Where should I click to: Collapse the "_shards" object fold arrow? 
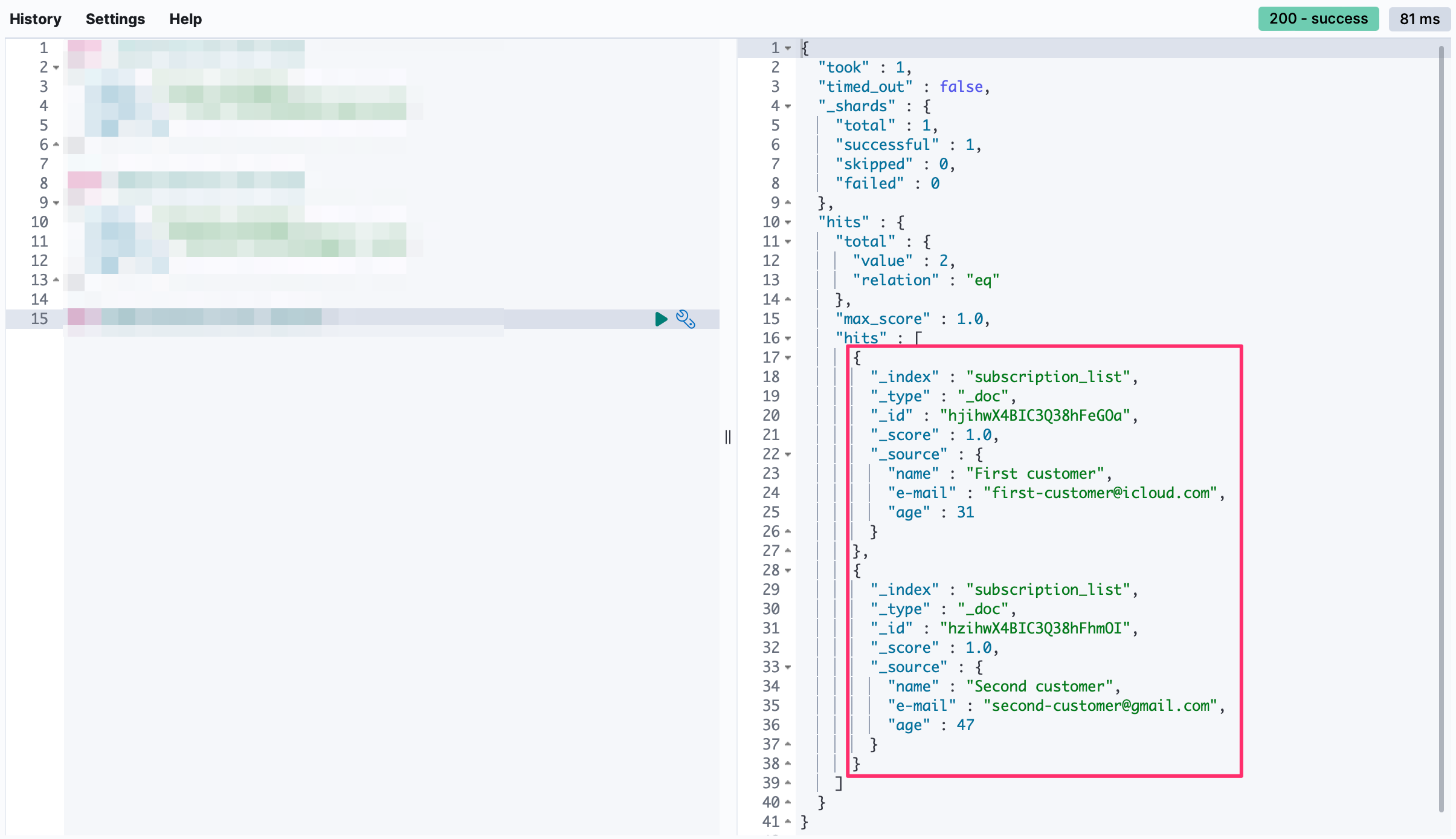(x=788, y=106)
